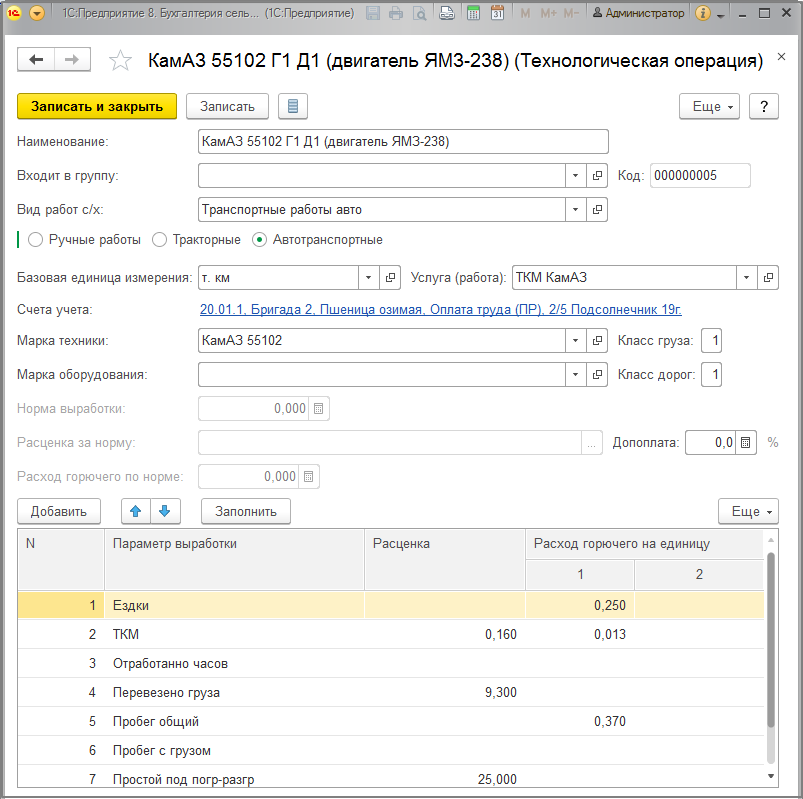
Task: Expand the Марка оборудования dropdown arrow
Action: tap(576, 374)
